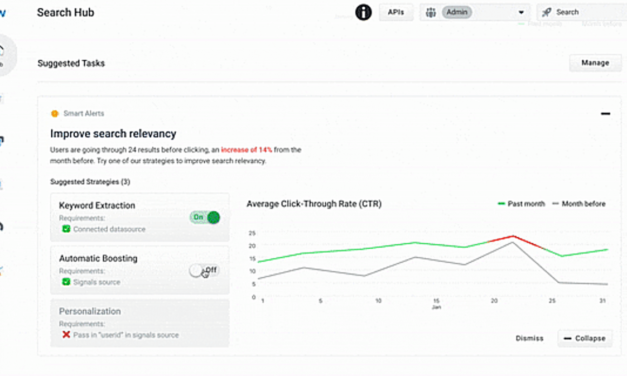Image resolution: width=627 pixels, height=376 pixels.
Task: Select the Personalization strategy card
Action: (140, 323)
